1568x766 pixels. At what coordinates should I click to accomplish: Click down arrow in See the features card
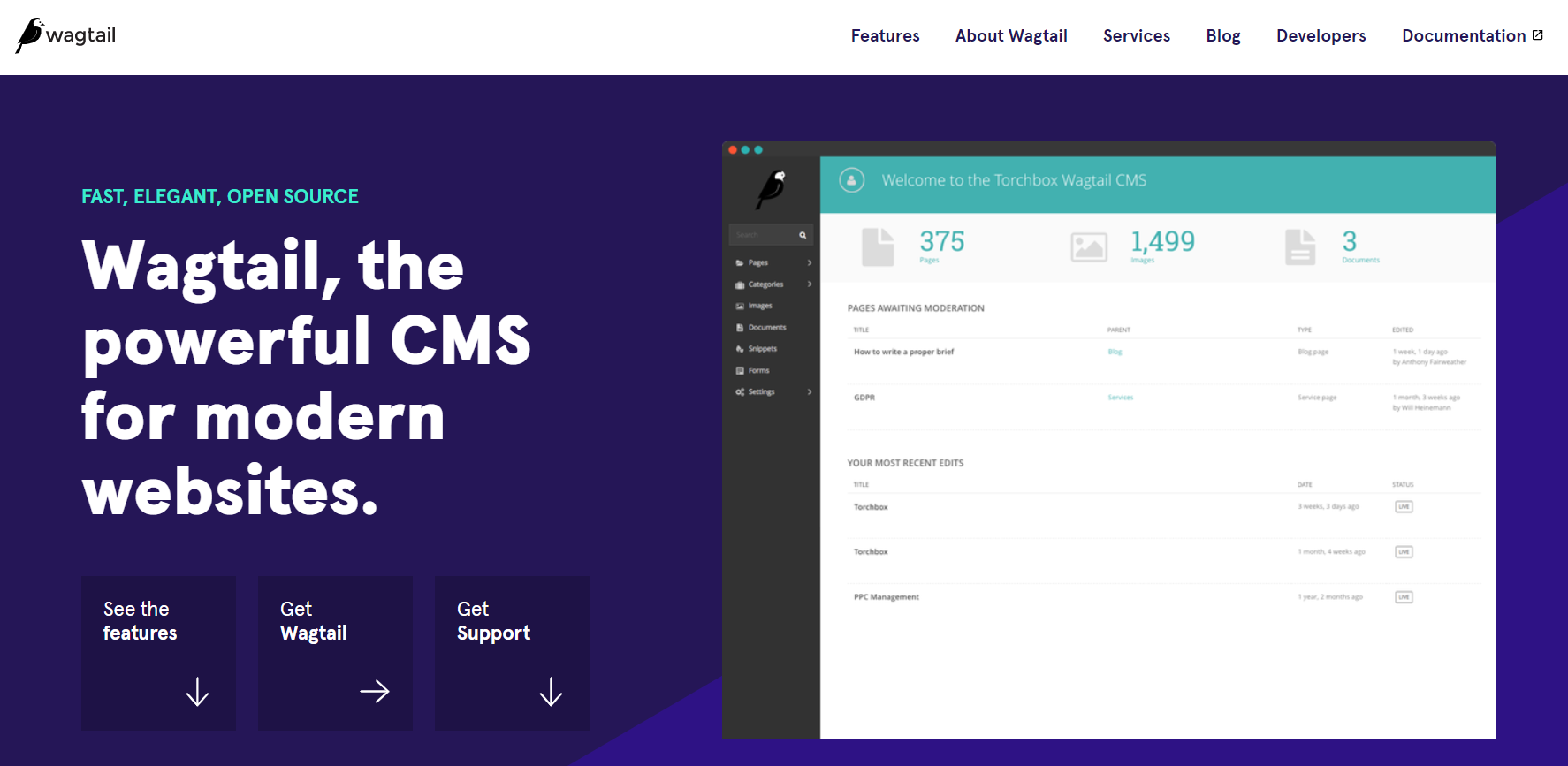pyautogui.click(x=197, y=692)
